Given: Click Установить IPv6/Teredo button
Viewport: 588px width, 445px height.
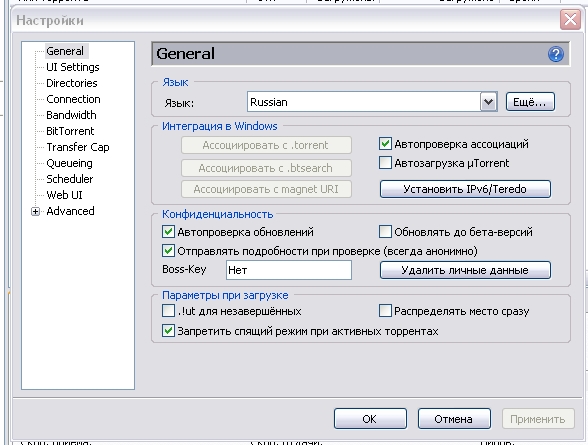Looking at the screenshot, I should pos(465,189).
